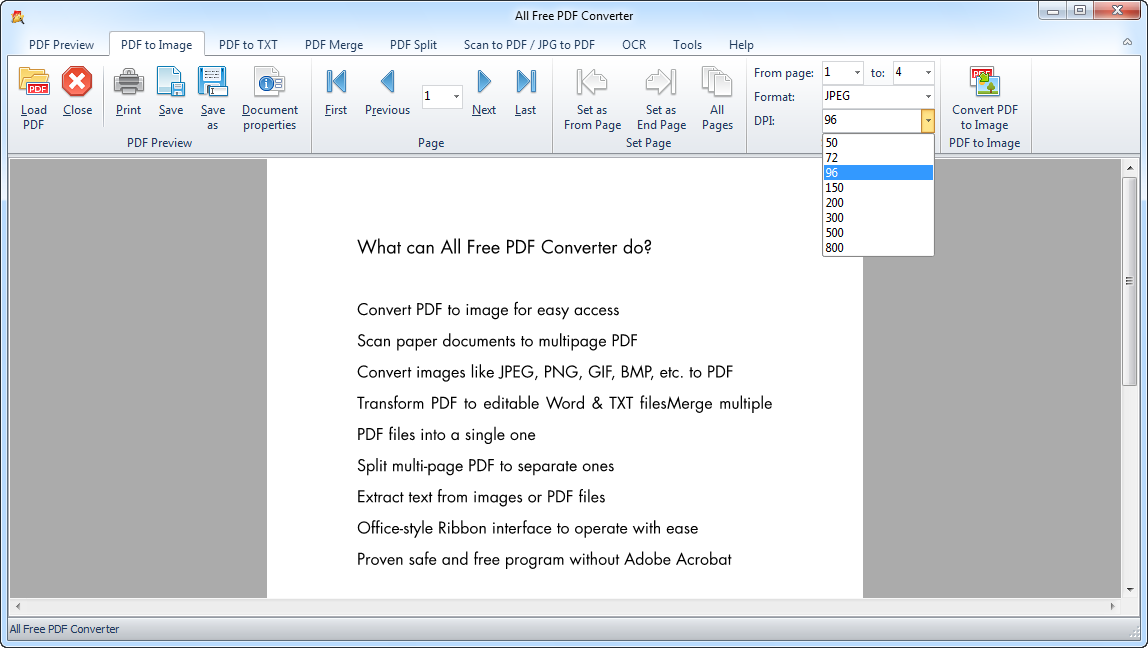Open the From page number dropdown
Screen dimensions: 1148x648
(x=857, y=73)
